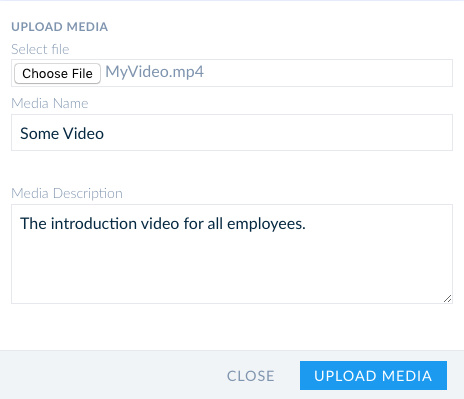Click the textarea resize grip handle
The image size is (464, 399).
pyautogui.click(x=447, y=299)
